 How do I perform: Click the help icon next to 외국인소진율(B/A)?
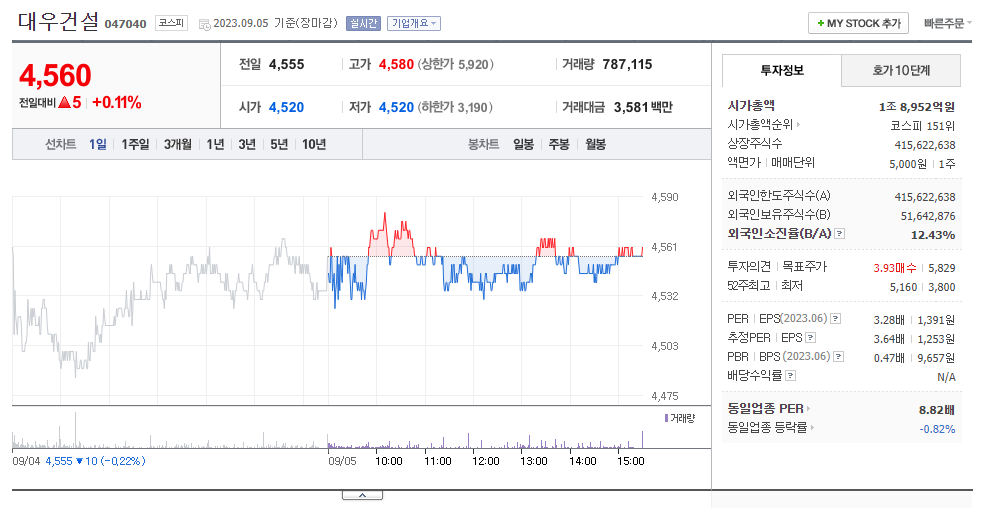click(x=839, y=234)
